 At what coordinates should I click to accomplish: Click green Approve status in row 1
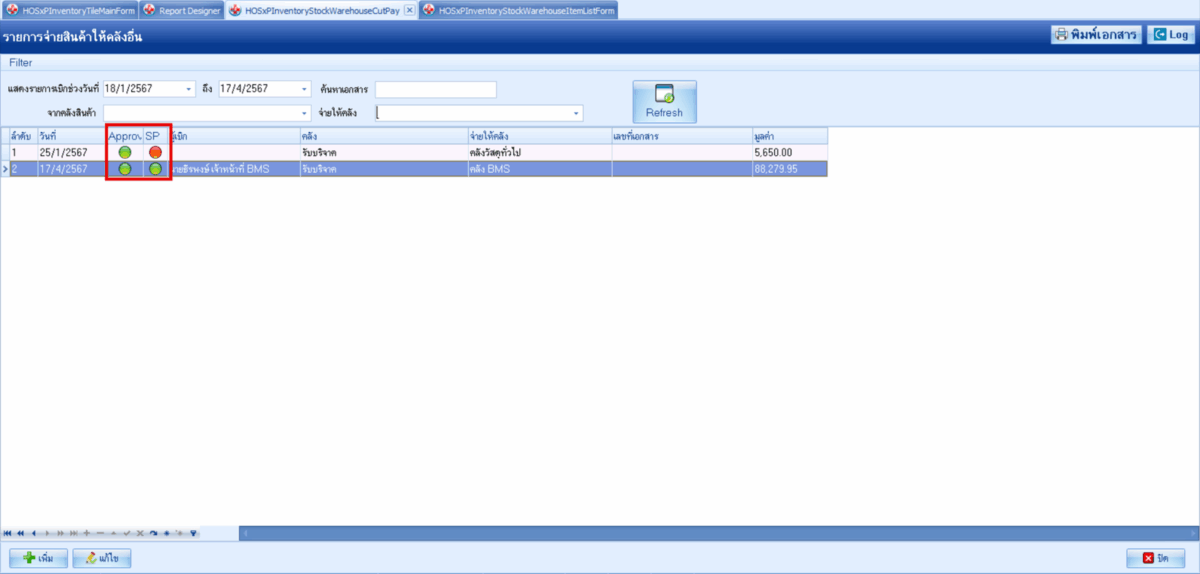coord(125,152)
